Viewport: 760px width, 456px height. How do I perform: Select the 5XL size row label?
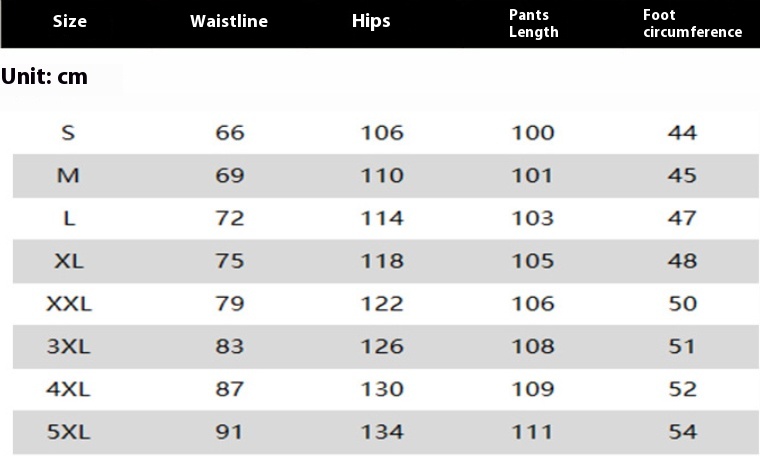point(68,432)
